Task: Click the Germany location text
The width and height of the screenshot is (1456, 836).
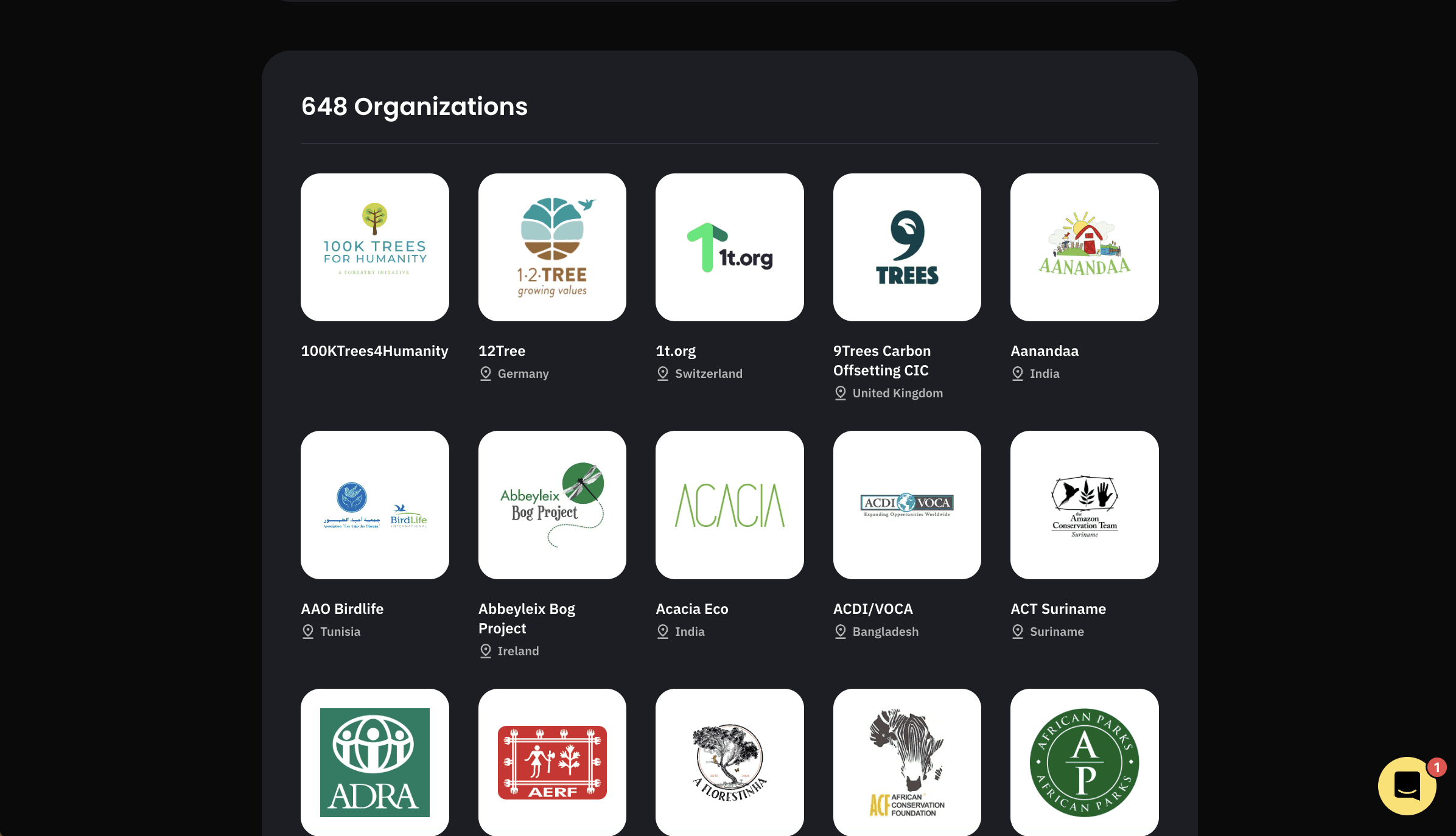Action: pyautogui.click(x=523, y=374)
